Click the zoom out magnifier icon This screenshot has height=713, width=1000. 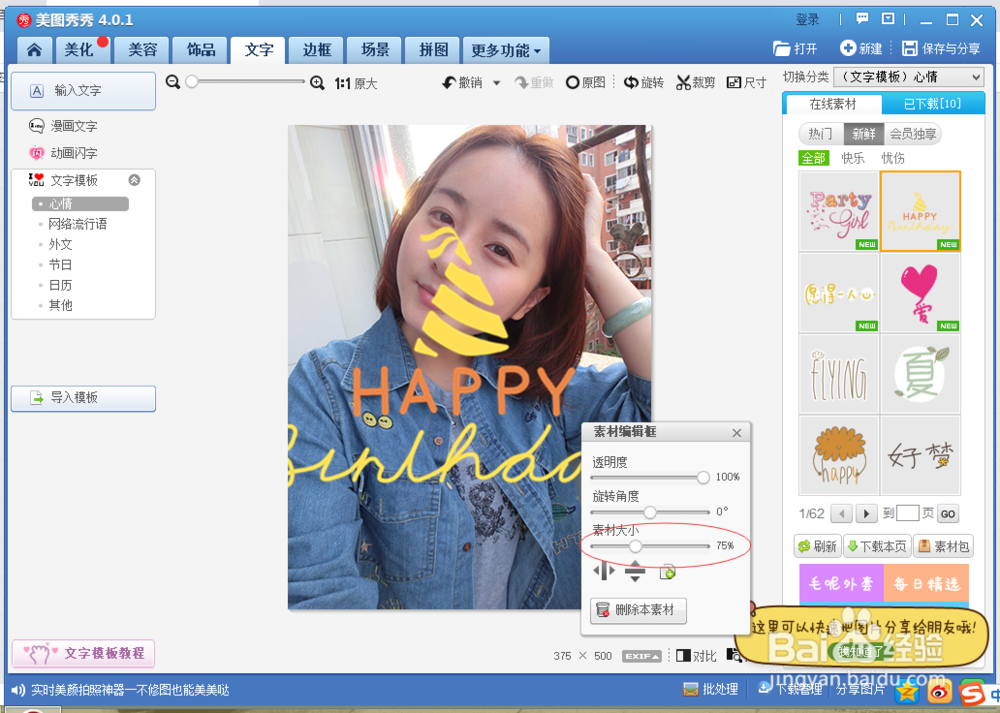click(173, 82)
